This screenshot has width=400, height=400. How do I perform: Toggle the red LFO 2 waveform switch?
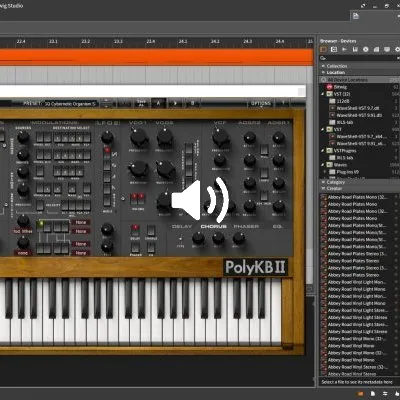(107, 152)
